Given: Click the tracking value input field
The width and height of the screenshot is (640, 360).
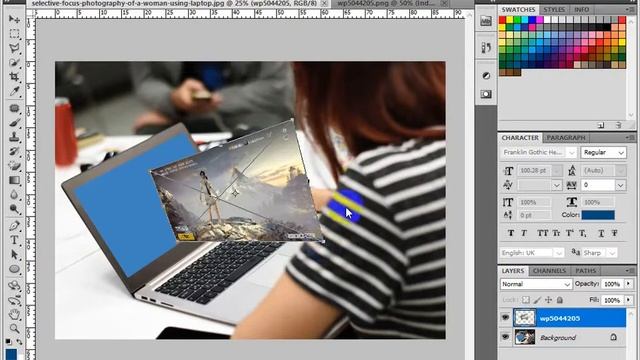Looking at the screenshot, I should [598, 185].
